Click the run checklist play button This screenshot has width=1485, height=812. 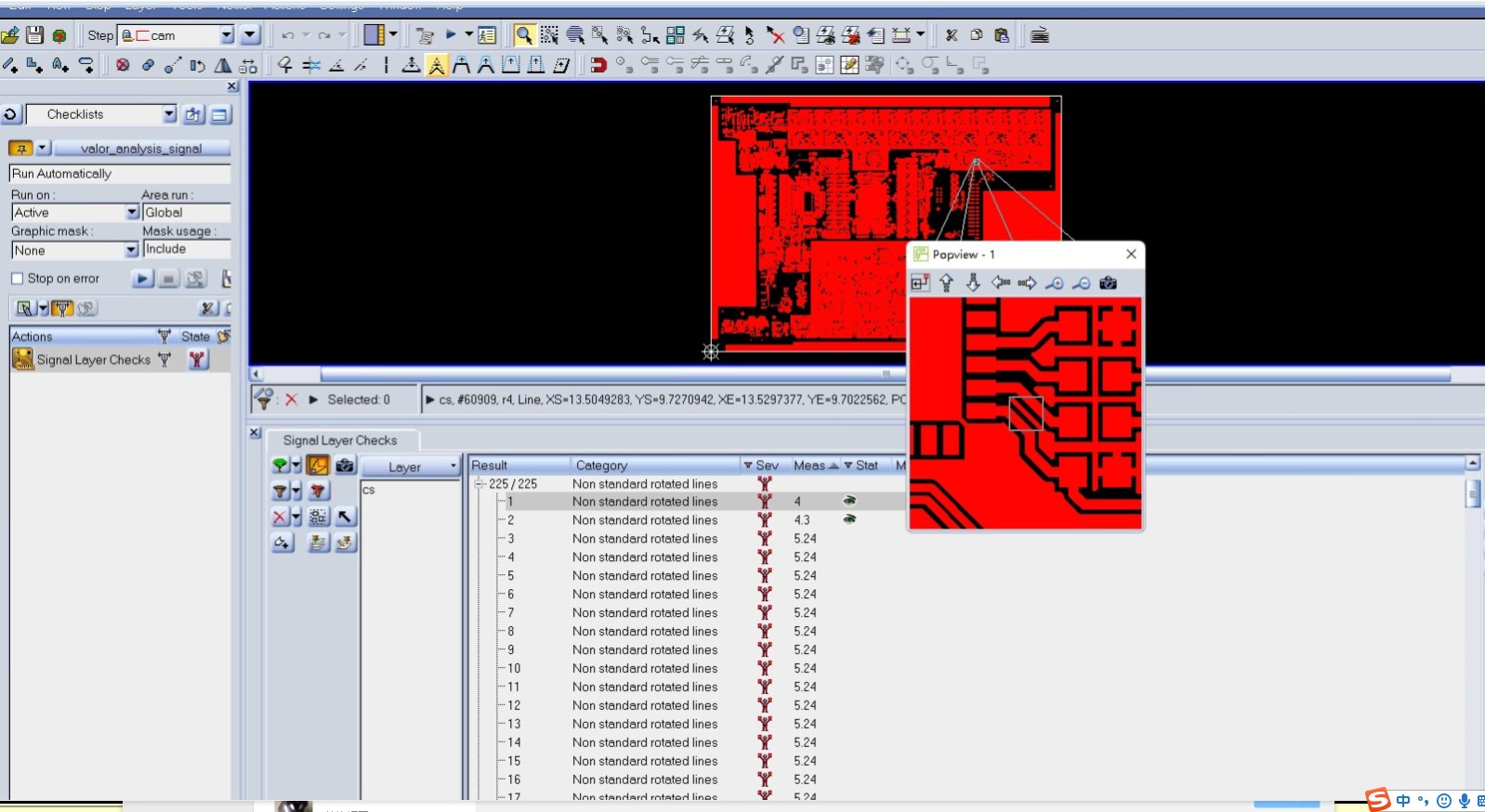142,279
